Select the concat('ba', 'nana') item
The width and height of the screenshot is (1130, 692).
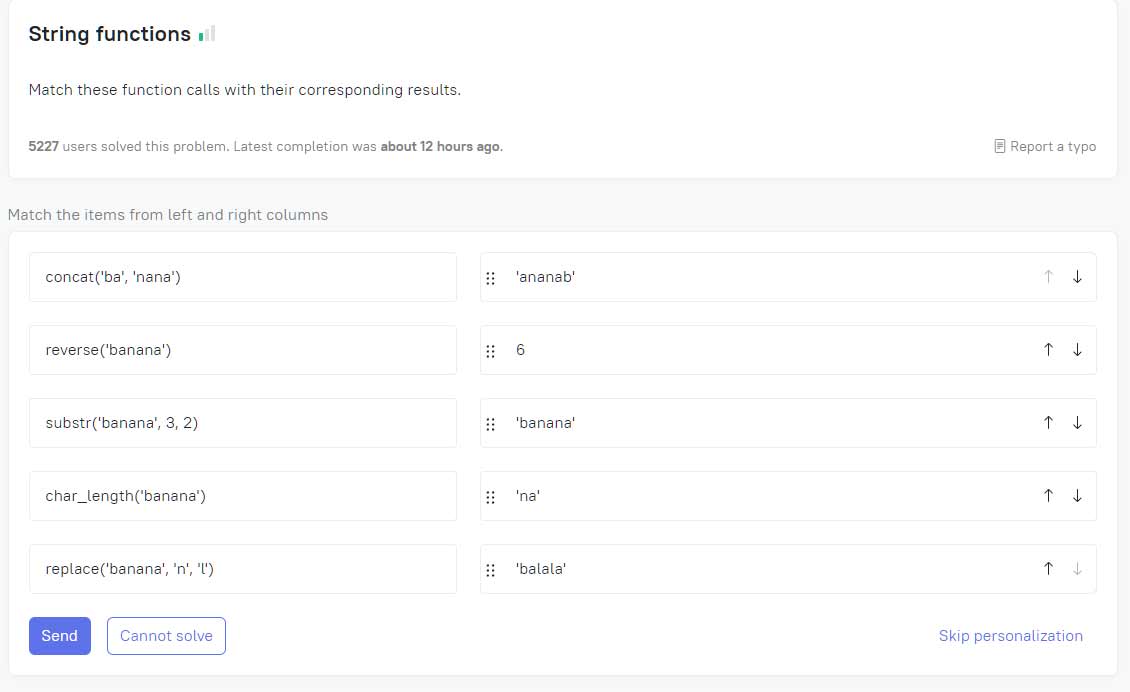point(243,277)
